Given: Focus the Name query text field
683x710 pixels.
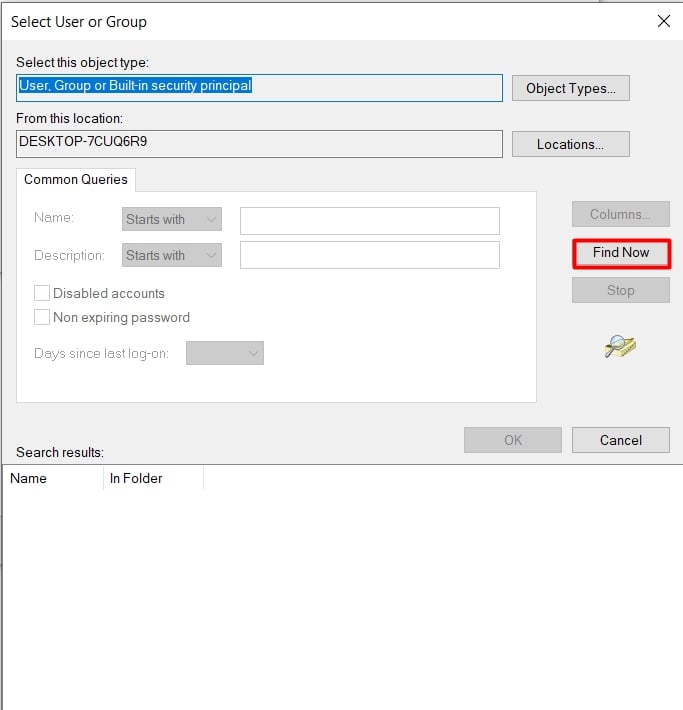Looking at the screenshot, I should coord(370,221).
